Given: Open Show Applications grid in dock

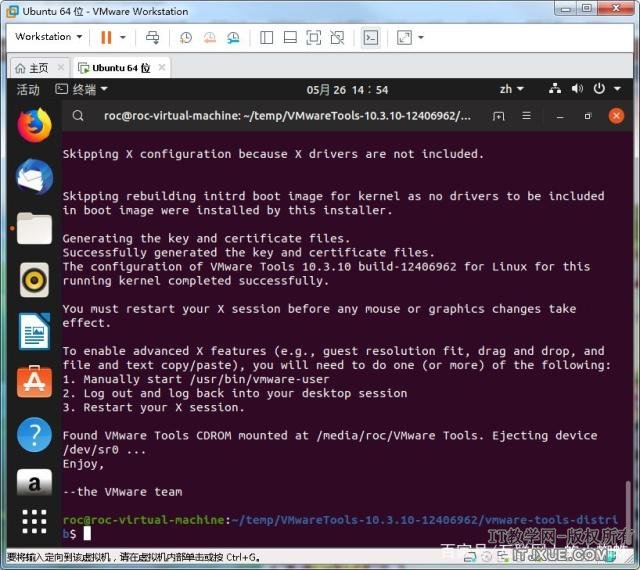Looking at the screenshot, I should [x=34, y=521].
